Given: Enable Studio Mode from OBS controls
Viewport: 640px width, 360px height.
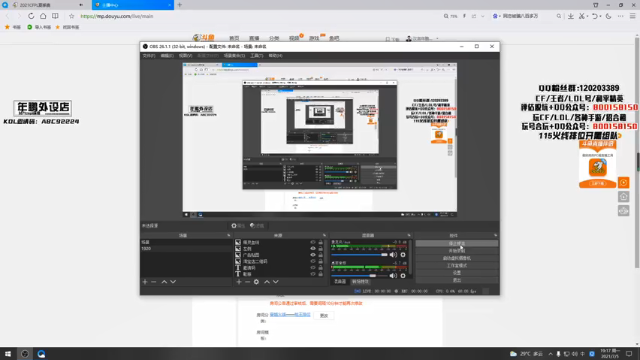Looking at the screenshot, I should tap(457, 265).
